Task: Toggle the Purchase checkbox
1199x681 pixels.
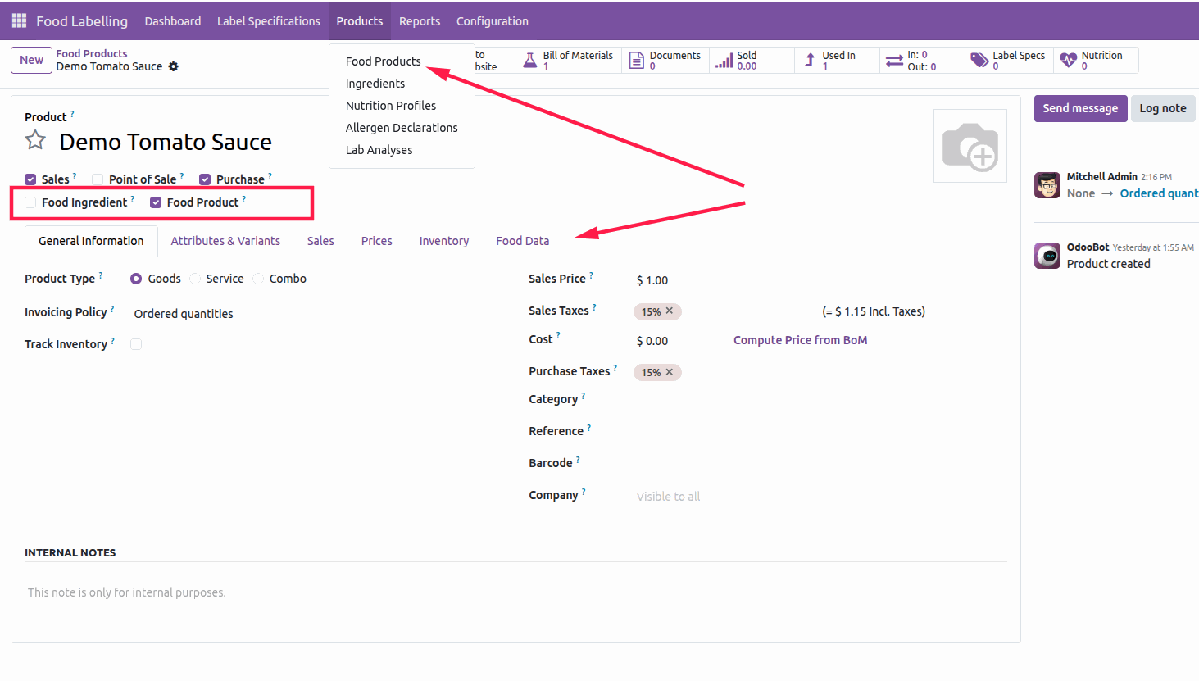Action: click(205, 180)
